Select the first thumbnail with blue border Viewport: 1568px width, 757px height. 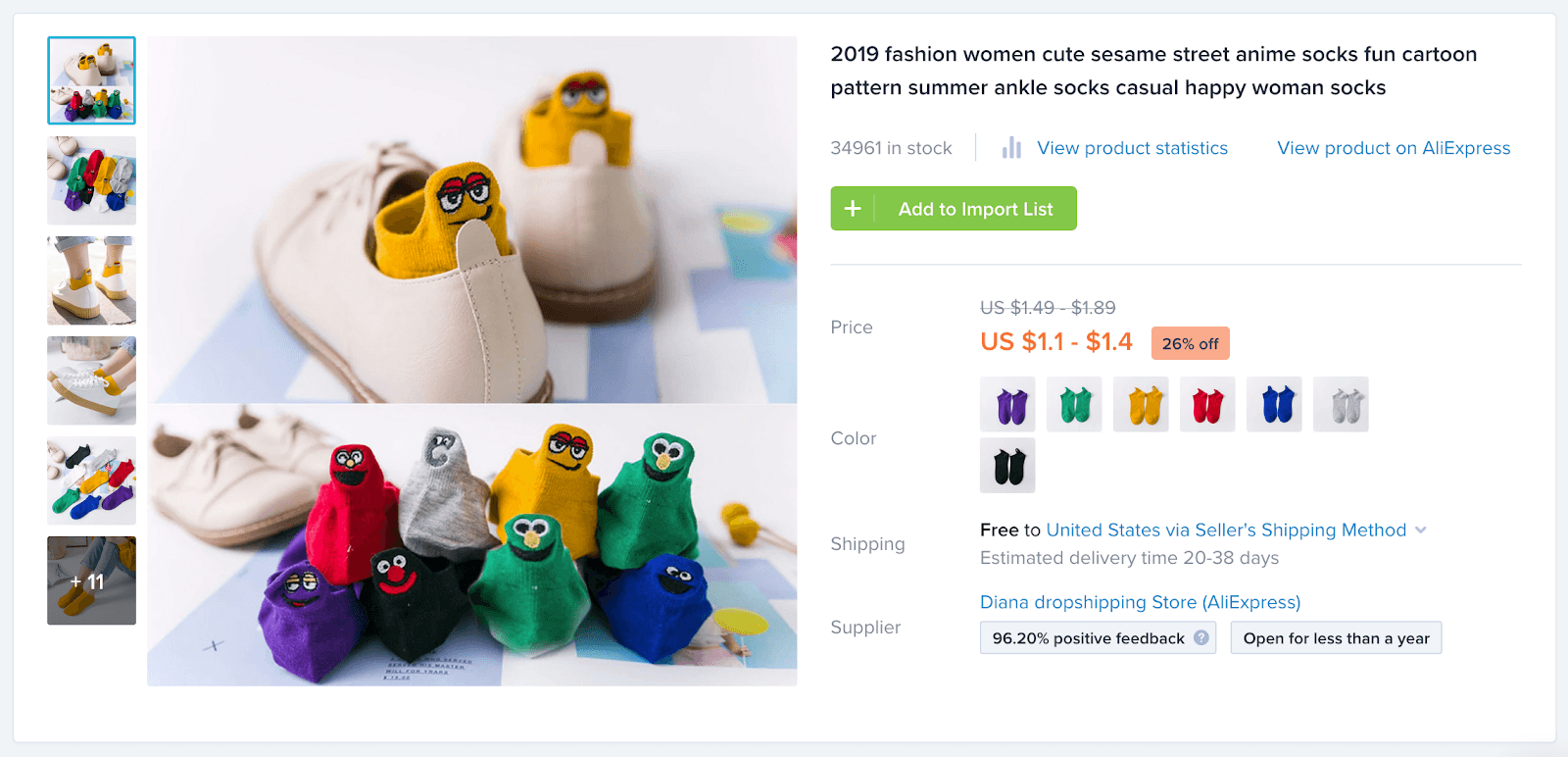92,80
